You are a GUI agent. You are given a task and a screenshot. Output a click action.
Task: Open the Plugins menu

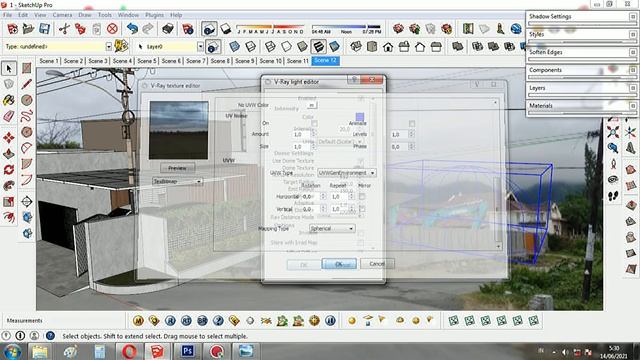click(154, 15)
